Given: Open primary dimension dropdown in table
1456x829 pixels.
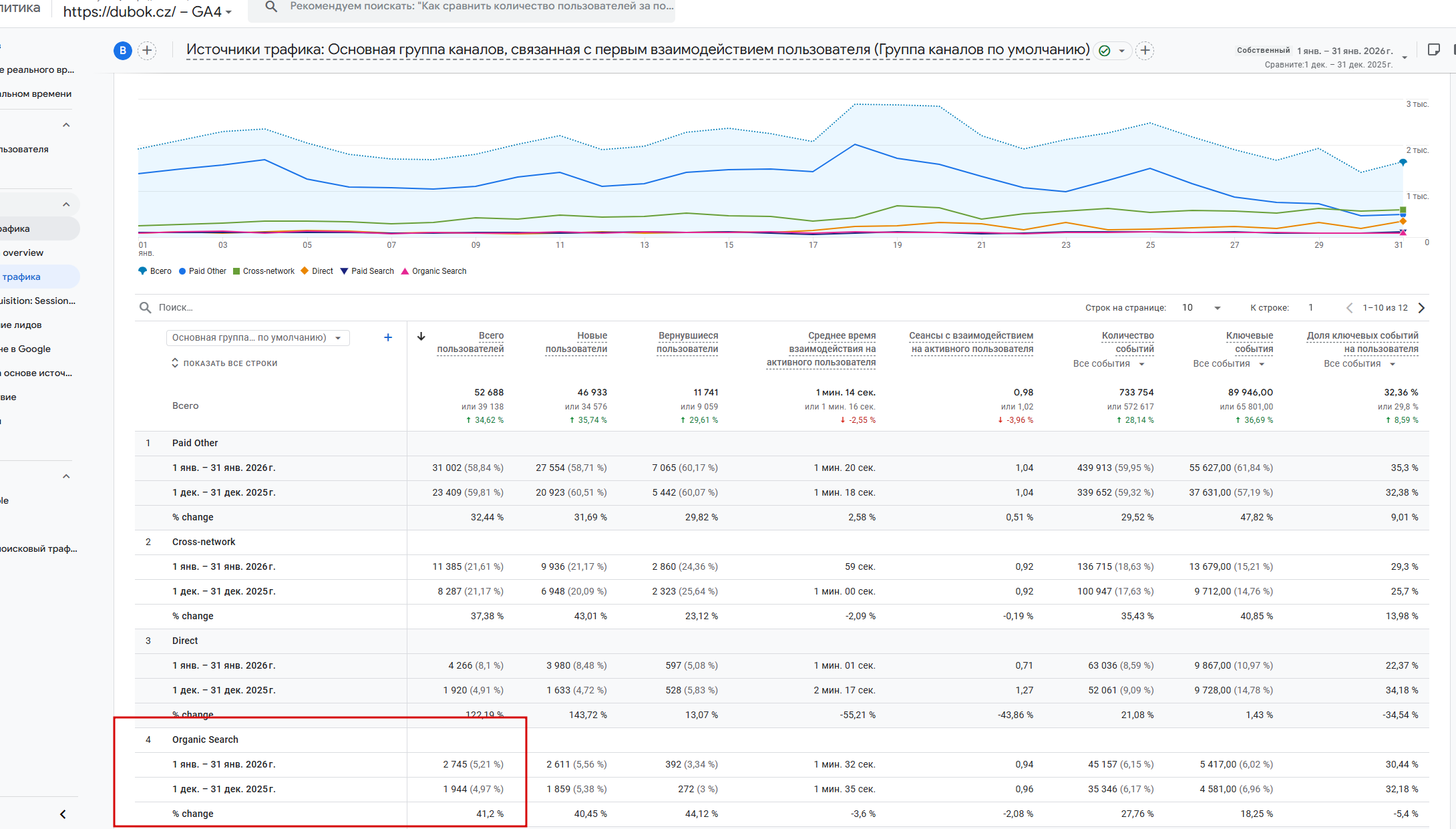Looking at the screenshot, I should (x=257, y=338).
